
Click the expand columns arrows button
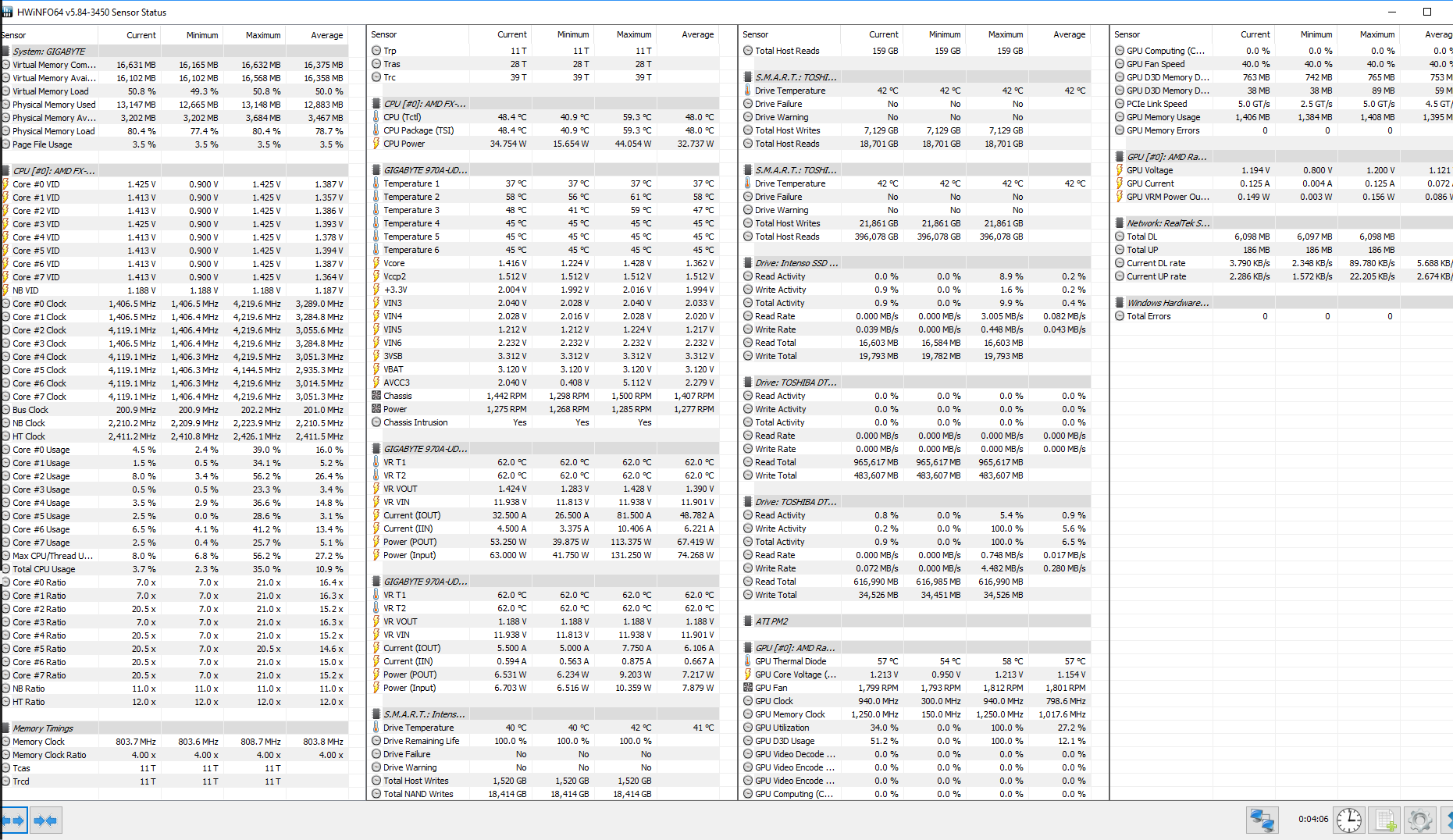pyautogui.click(x=14, y=820)
